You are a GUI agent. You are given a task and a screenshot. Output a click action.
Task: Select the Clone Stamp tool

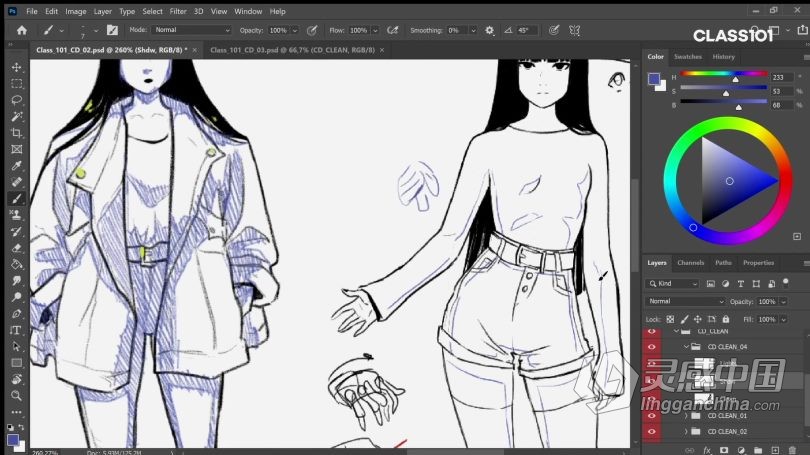(17, 215)
